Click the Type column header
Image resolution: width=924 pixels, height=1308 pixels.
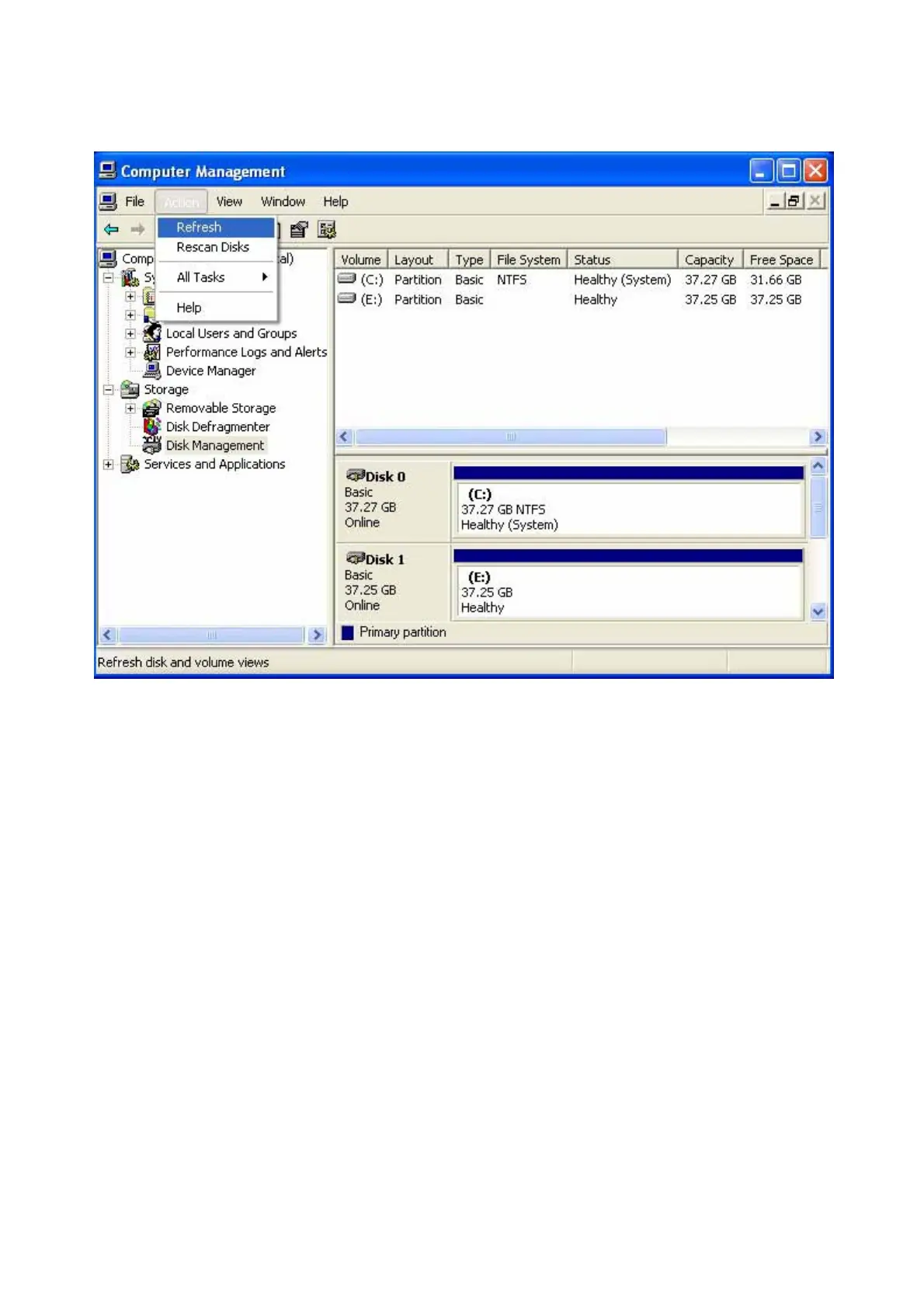[x=469, y=259]
